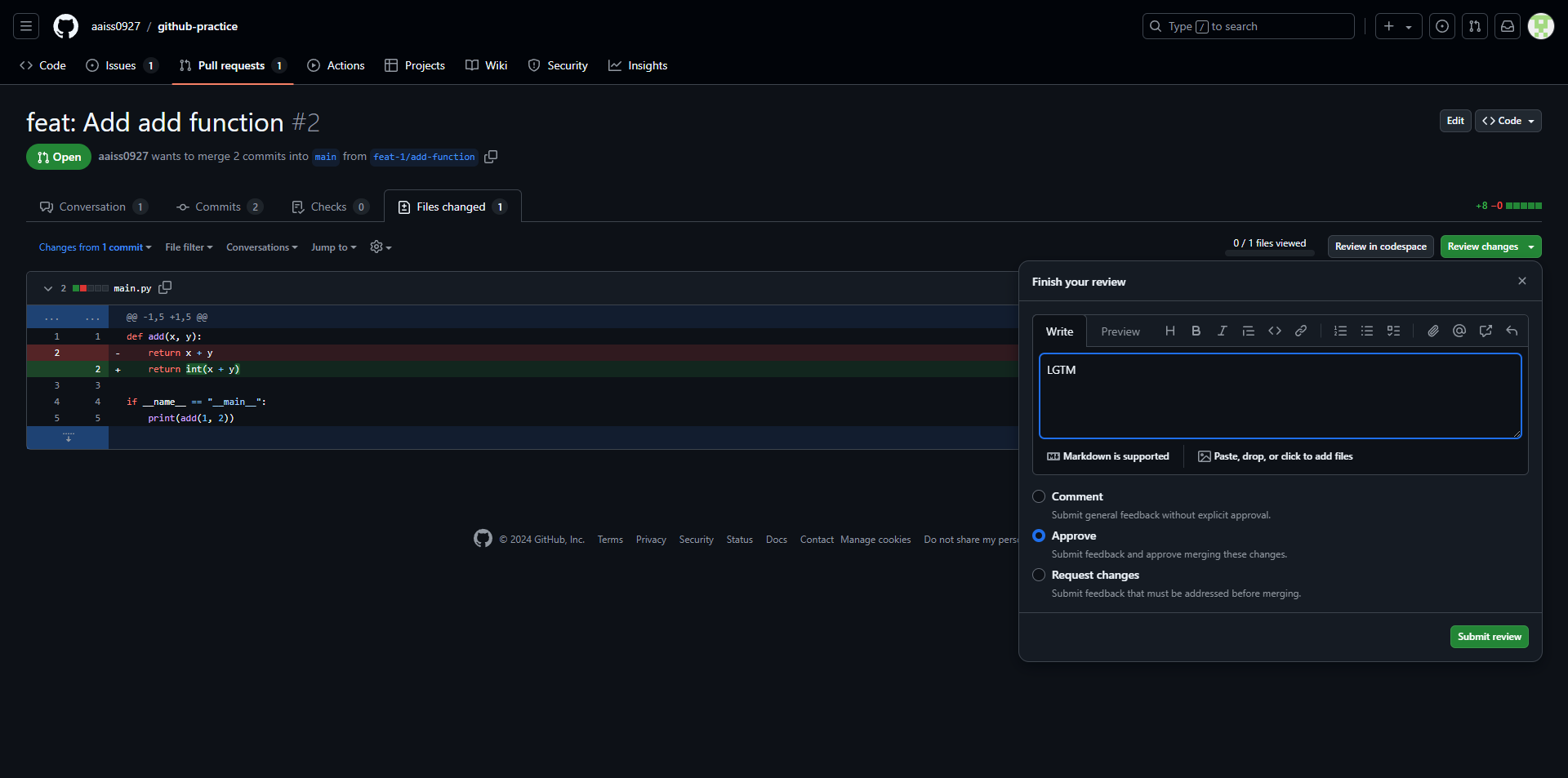Open the user avatar menu

point(1541,26)
